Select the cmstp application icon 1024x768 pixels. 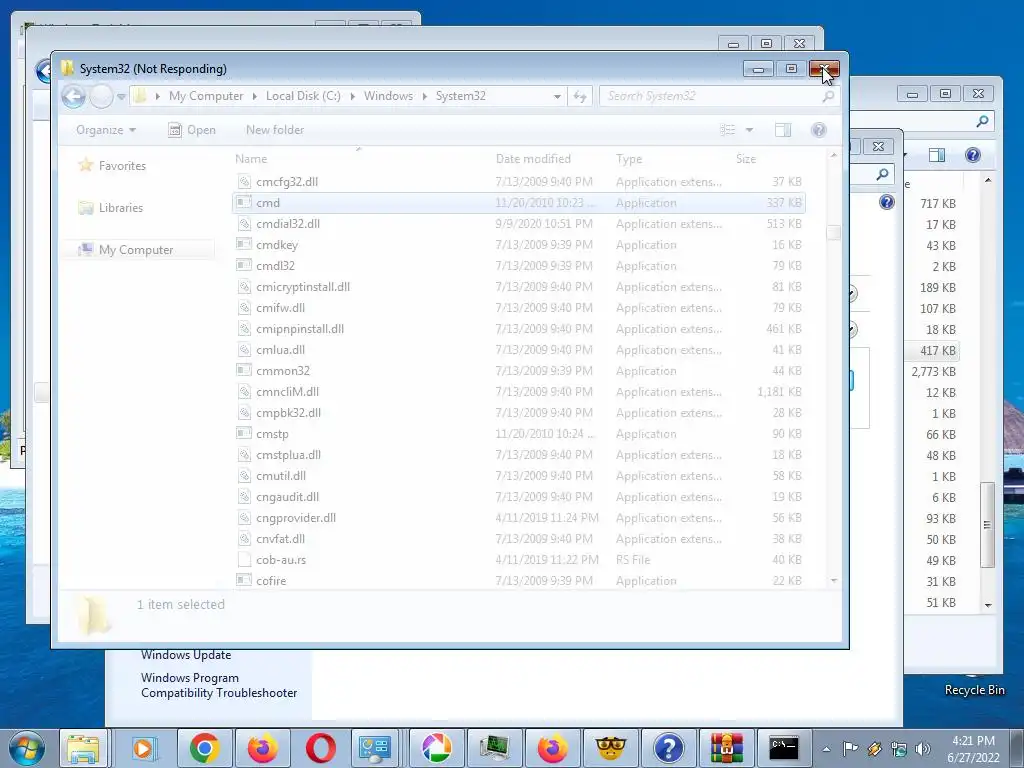pyautogui.click(x=244, y=433)
